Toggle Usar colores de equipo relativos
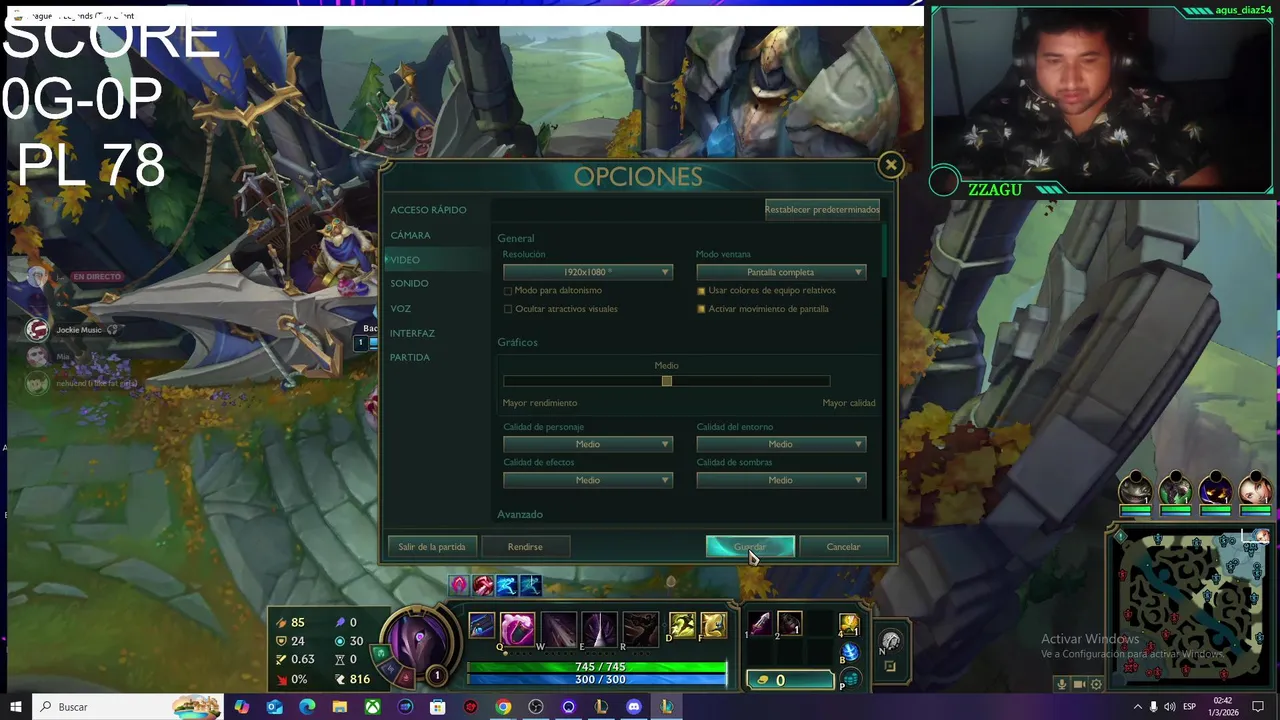 [x=701, y=291]
